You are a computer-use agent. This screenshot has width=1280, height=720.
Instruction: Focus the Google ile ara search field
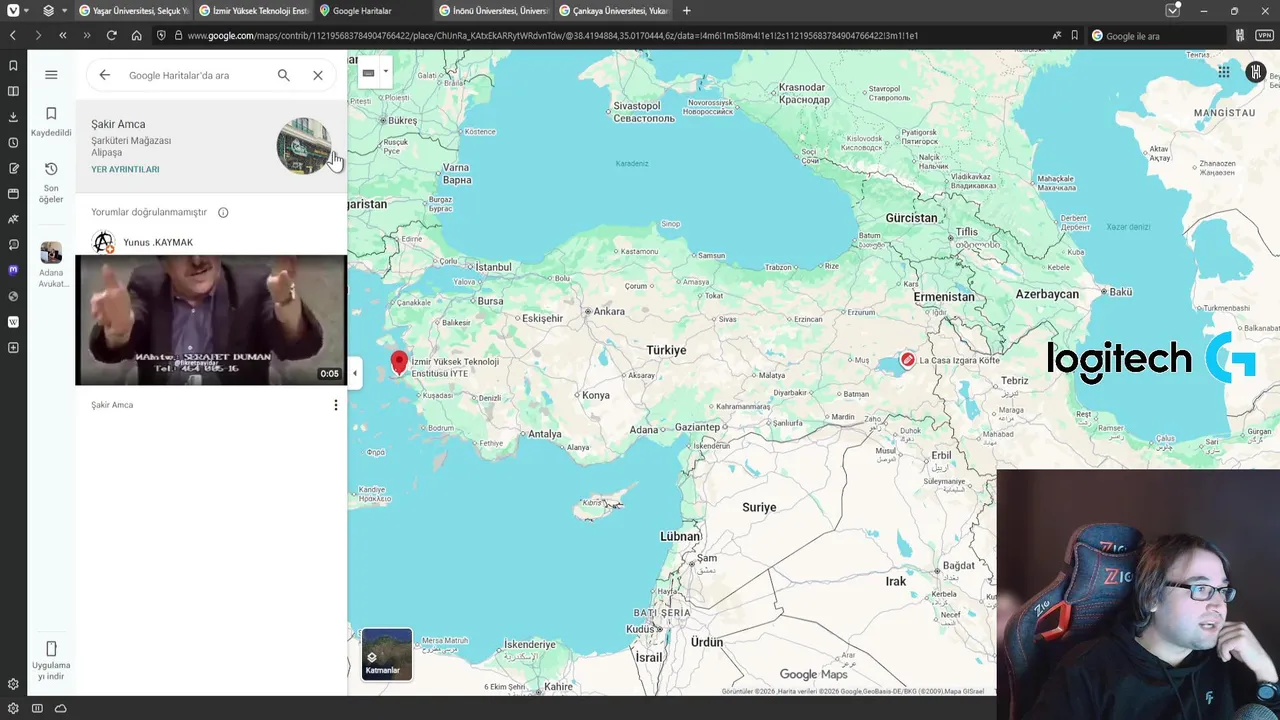coord(1157,35)
